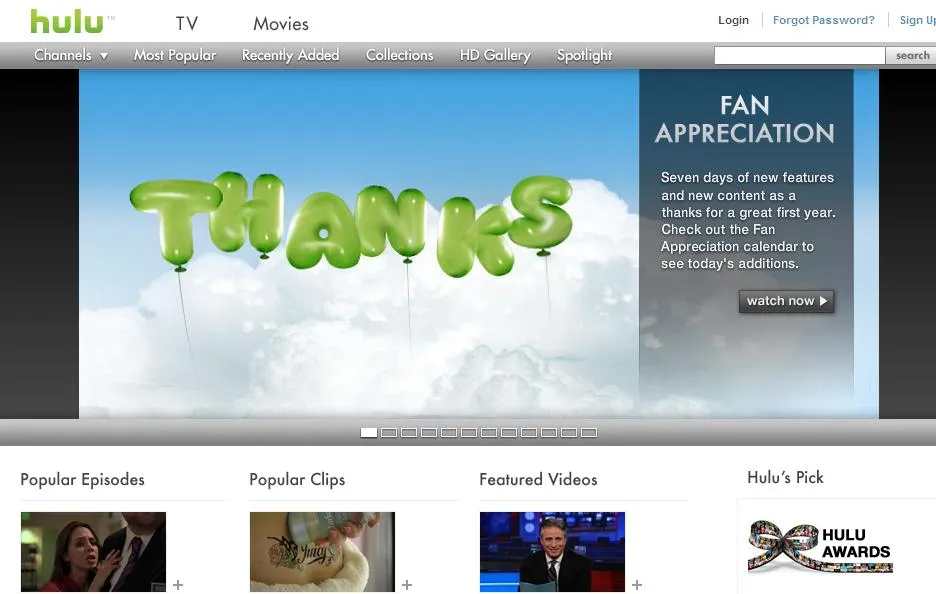Select the eighth carousel slide indicator

tap(509, 433)
